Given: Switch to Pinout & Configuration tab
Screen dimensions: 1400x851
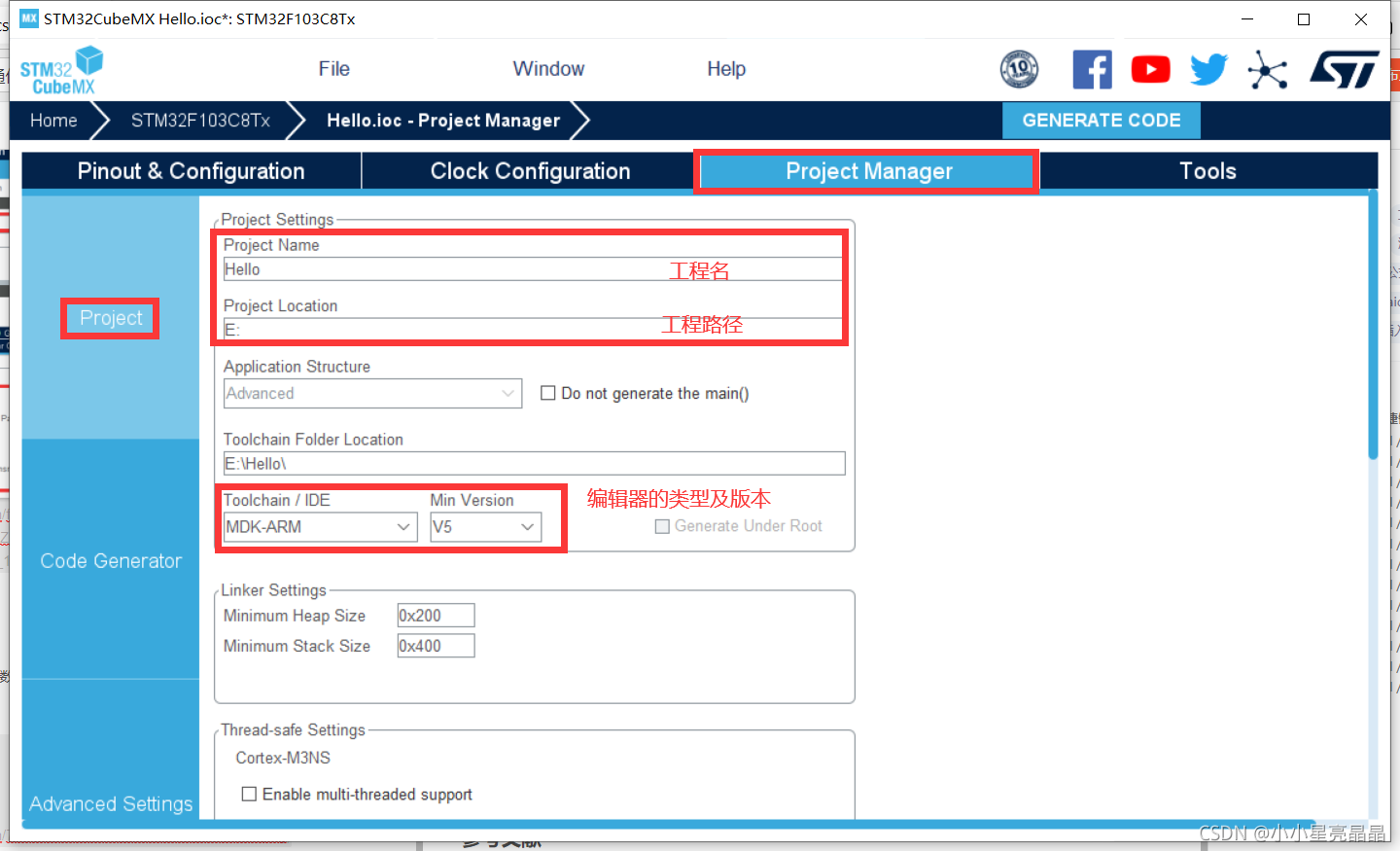Looking at the screenshot, I should (192, 171).
